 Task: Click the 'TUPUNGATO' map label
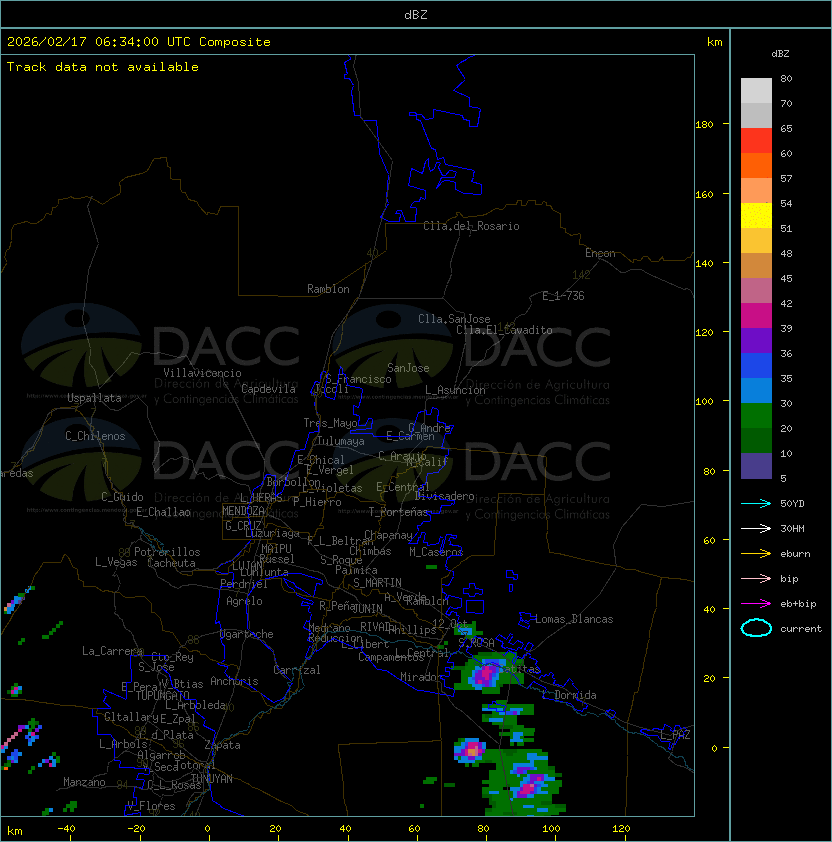pos(162,696)
